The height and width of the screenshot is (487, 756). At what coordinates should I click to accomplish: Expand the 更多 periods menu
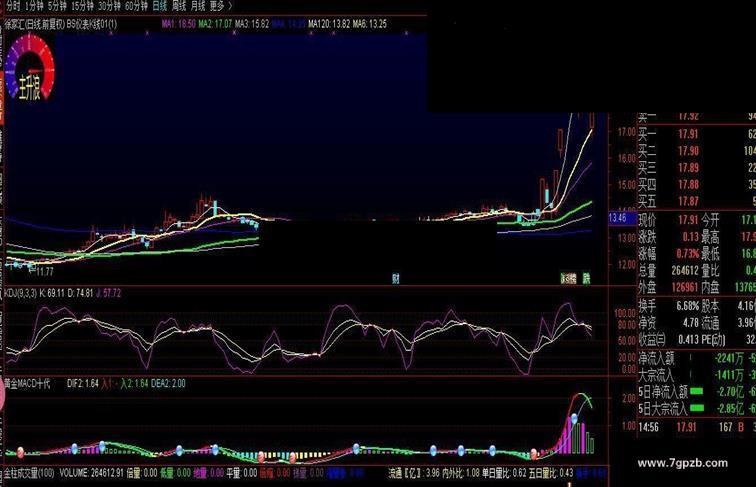click(x=221, y=6)
